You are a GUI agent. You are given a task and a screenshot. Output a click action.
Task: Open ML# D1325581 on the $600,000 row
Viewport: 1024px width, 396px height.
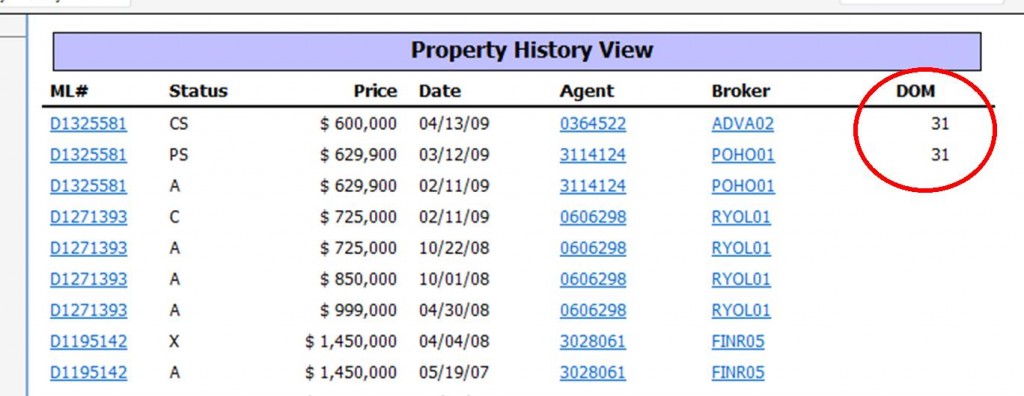pyautogui.click(x=88, y=124)
